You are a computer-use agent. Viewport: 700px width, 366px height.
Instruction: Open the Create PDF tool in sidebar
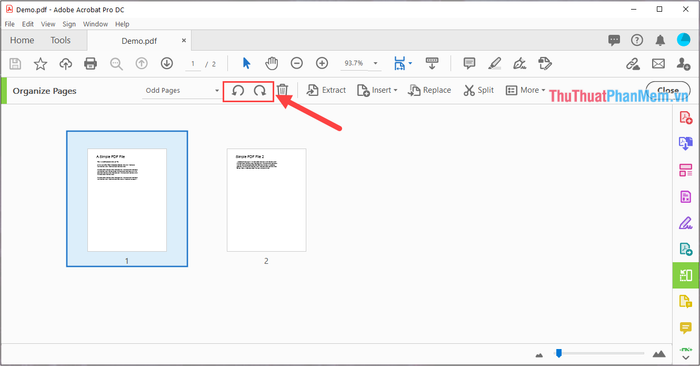(x=686, y=118)
